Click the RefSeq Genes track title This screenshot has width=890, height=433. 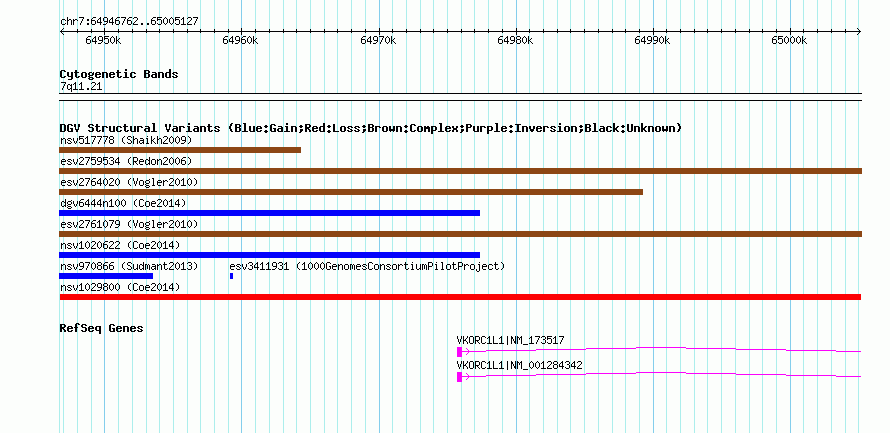pos(101,328)
